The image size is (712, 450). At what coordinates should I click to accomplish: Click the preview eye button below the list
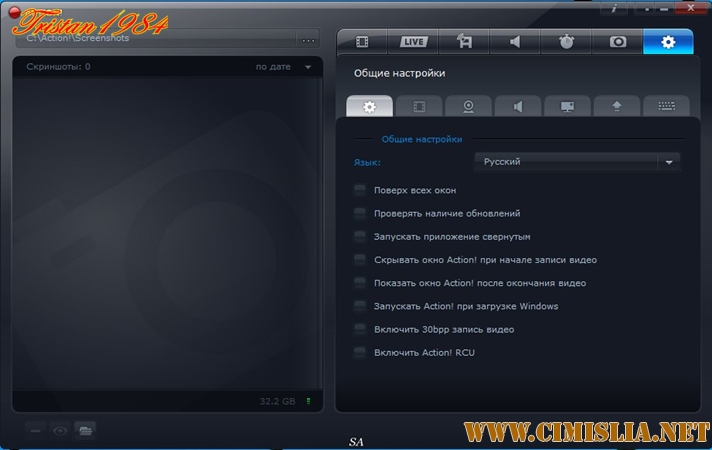coord(61,430)
